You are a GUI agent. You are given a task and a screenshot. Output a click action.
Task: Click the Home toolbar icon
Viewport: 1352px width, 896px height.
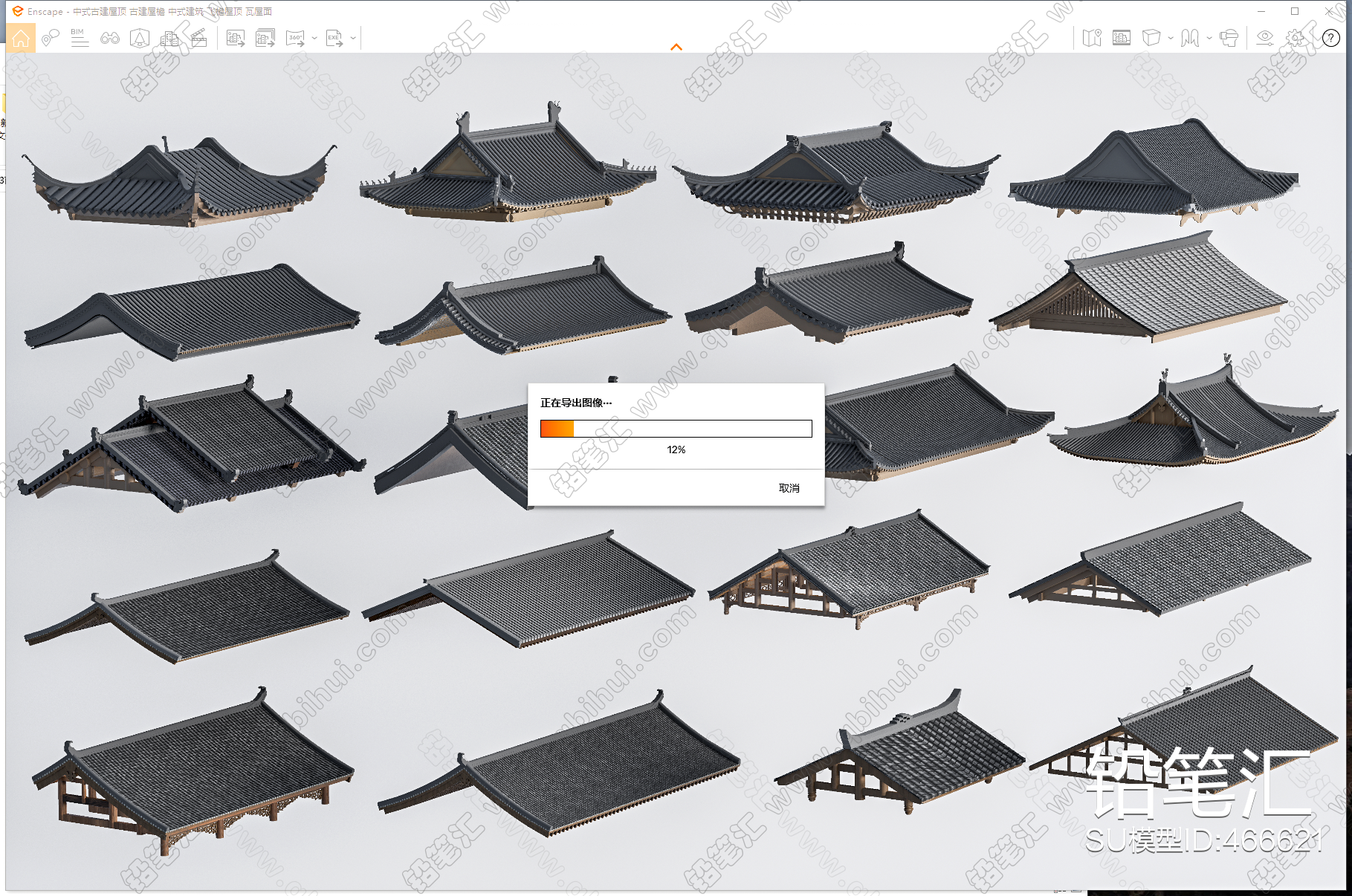tap(21, 38)
